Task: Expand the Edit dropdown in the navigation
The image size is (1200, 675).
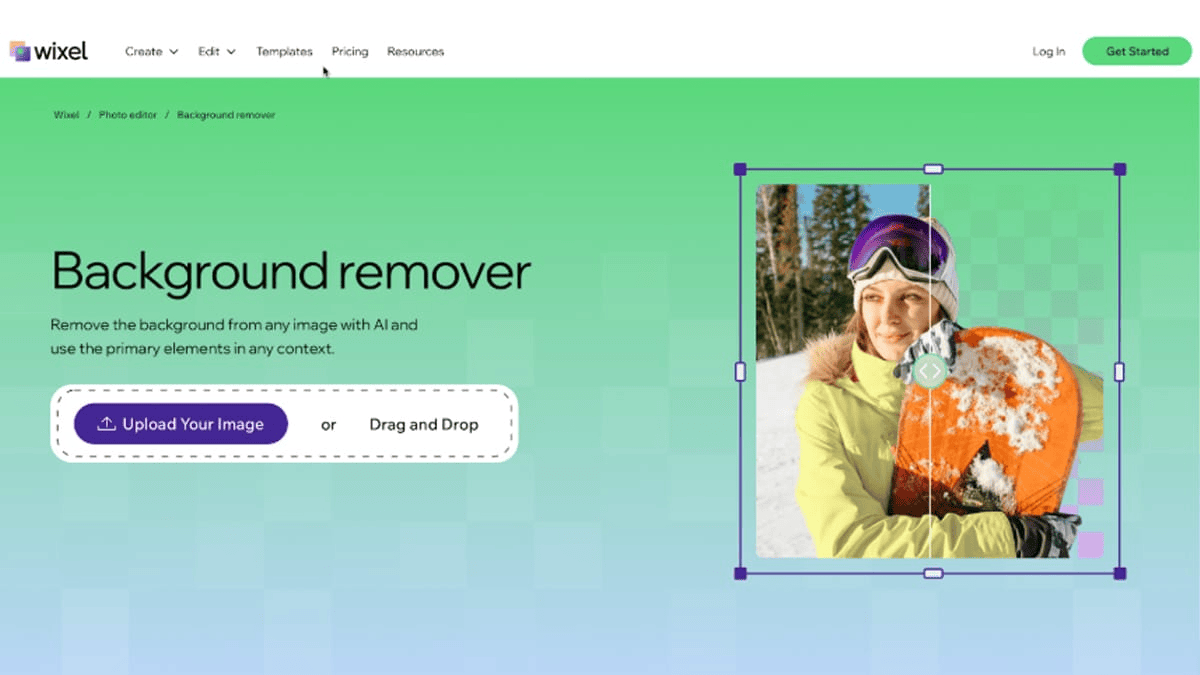Action: [x=209, y=51]
